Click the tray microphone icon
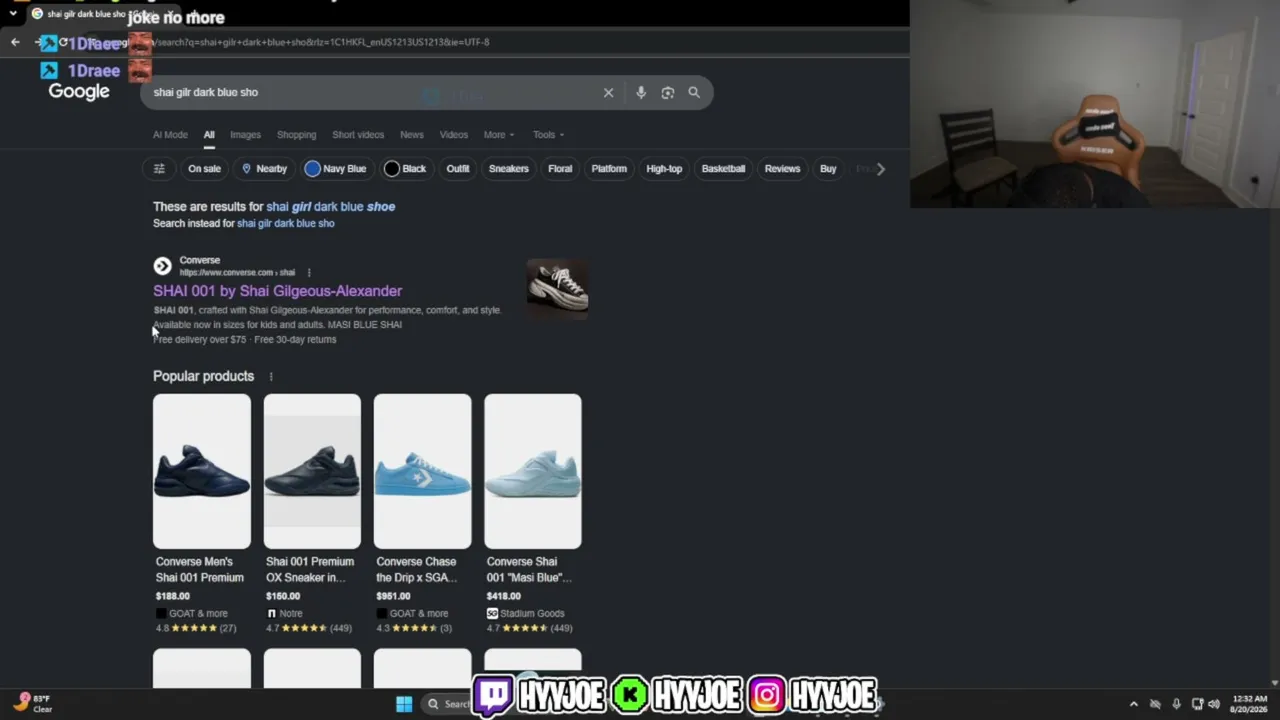Screen dimensions: 1280x720 1176,704
